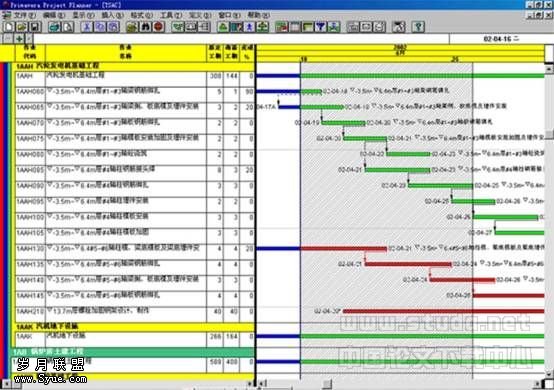This screenshot has width=554, height=390.
Task: Click the vertical scrollbar down arrow
Action: pos(549,374)
